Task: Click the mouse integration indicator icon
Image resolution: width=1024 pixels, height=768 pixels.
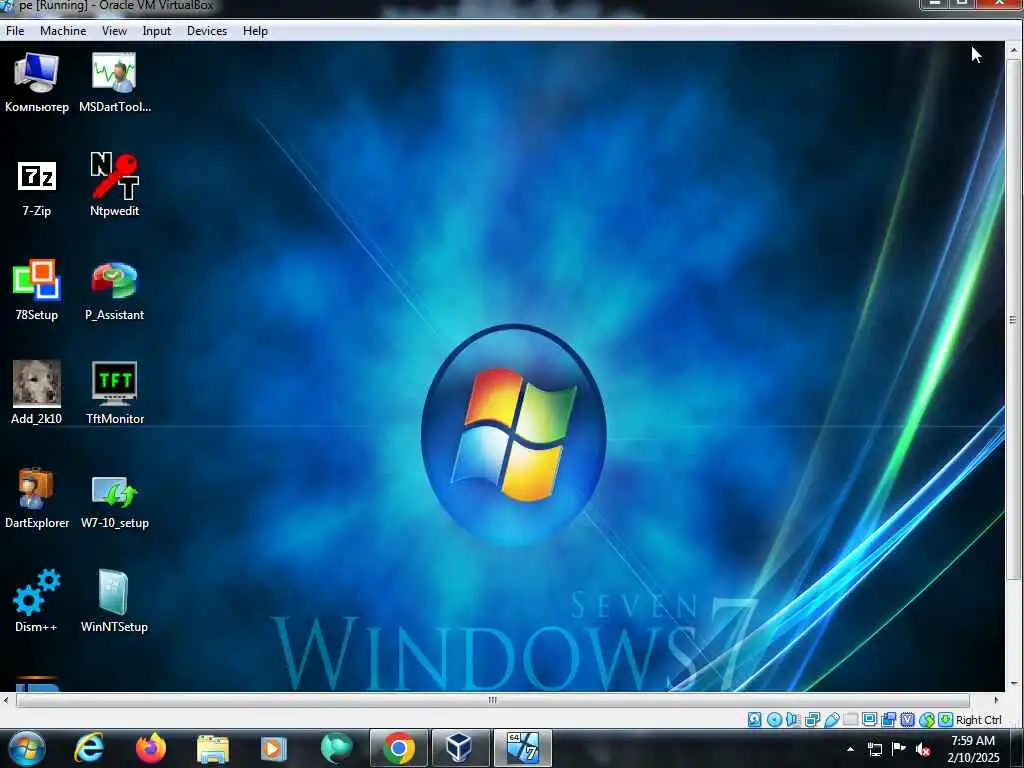Action: click(926, 720)
